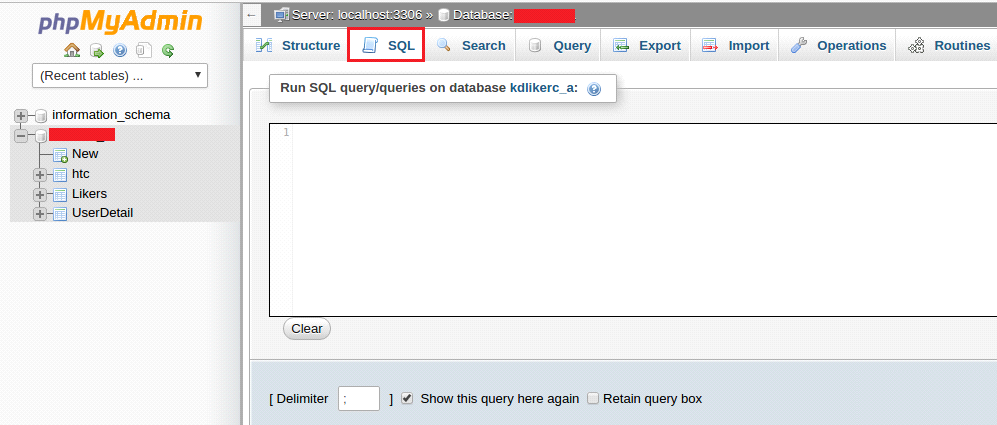Click the Home icon in the sidebar
This screenshot has width=997, height=425.
pos(72,50)
